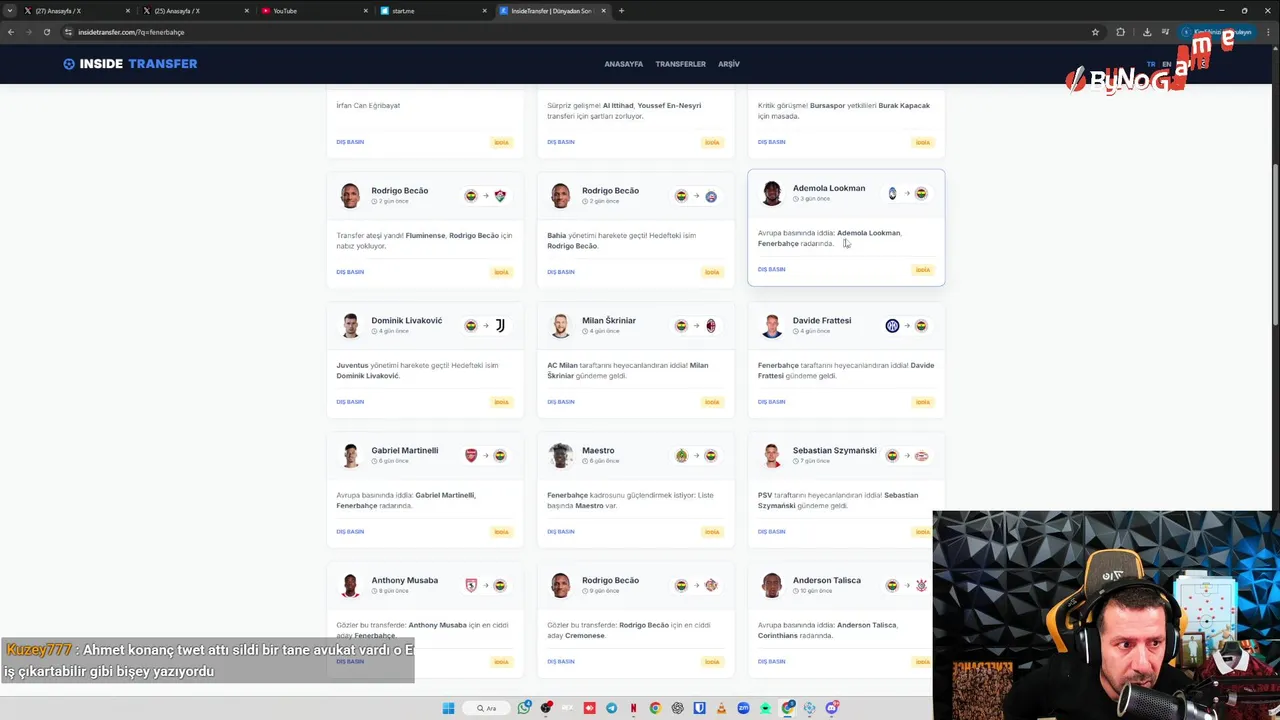Open DIŞ BASIN link on the Davide Frattesi card
This screenshot has height=720, width=1280.
click(771, 402)
